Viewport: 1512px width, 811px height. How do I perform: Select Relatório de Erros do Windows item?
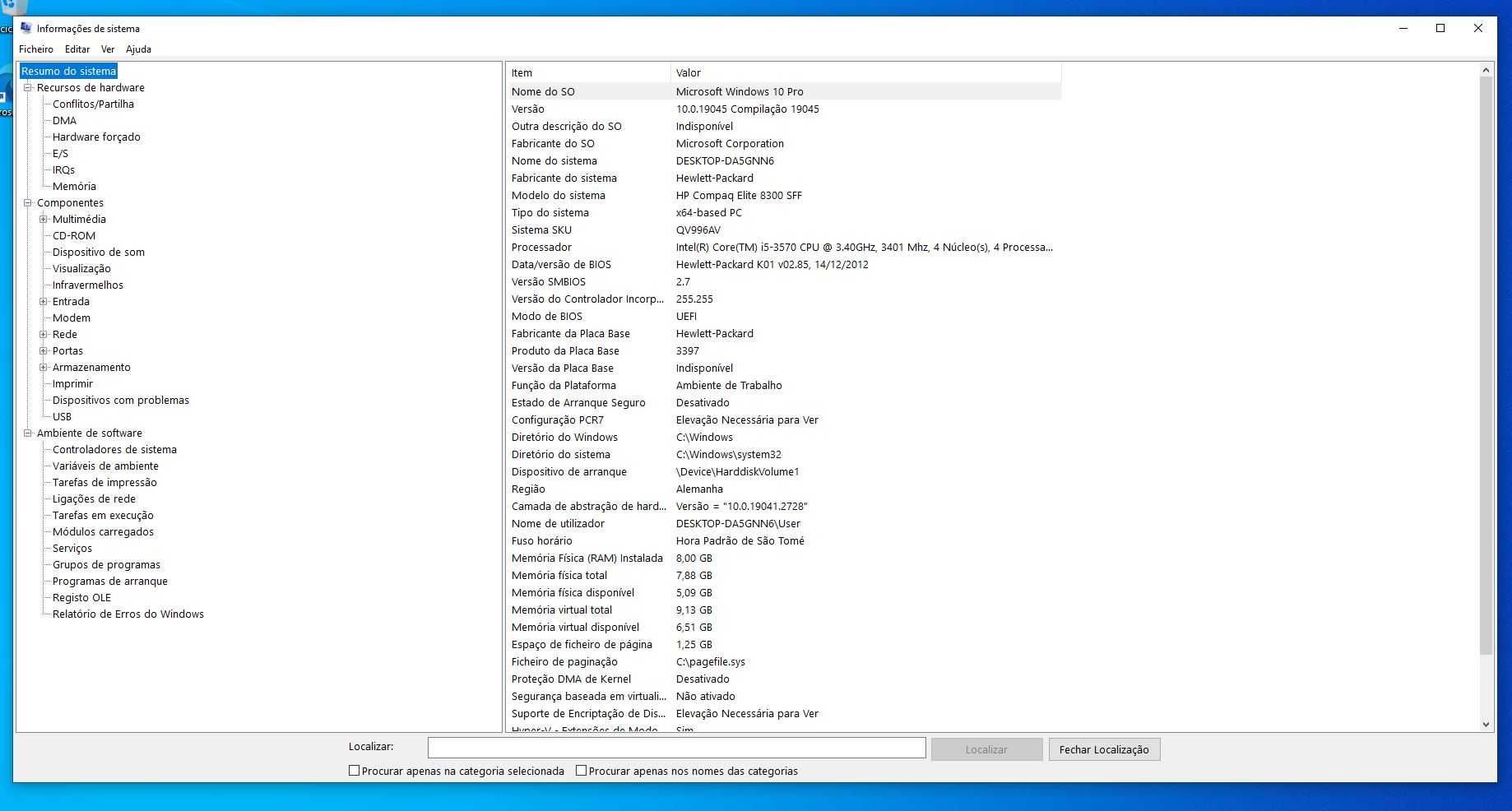pyautogui.click(x=128, y=614)
